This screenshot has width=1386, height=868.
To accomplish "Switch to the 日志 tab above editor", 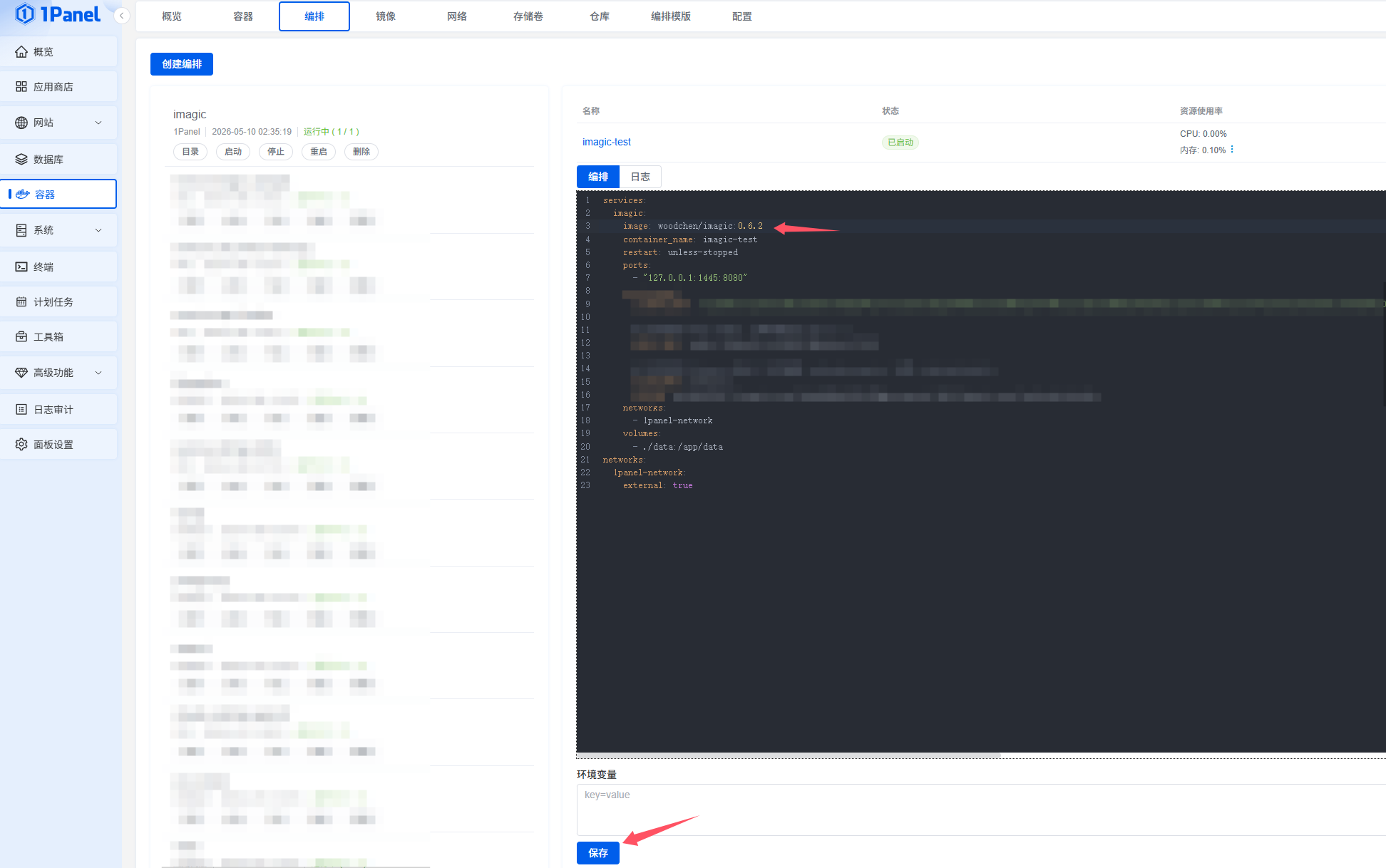I will [x=640, y=177].
